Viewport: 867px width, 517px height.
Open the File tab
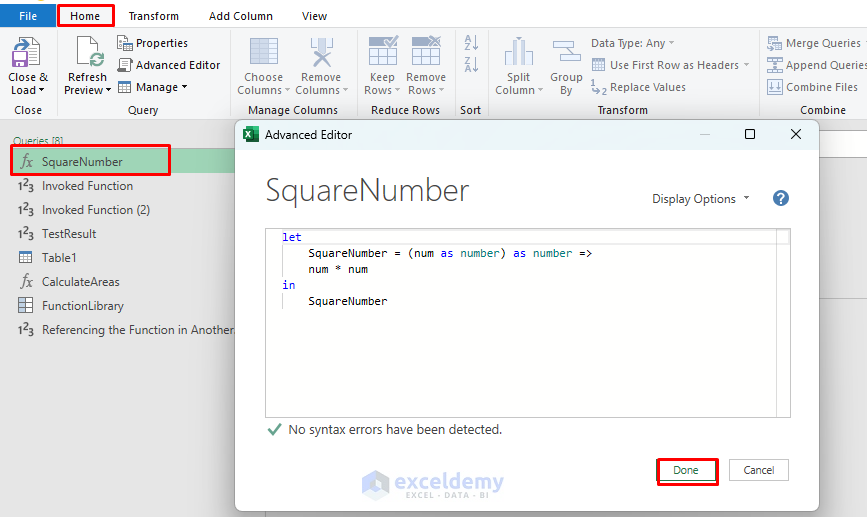[28, 16]
